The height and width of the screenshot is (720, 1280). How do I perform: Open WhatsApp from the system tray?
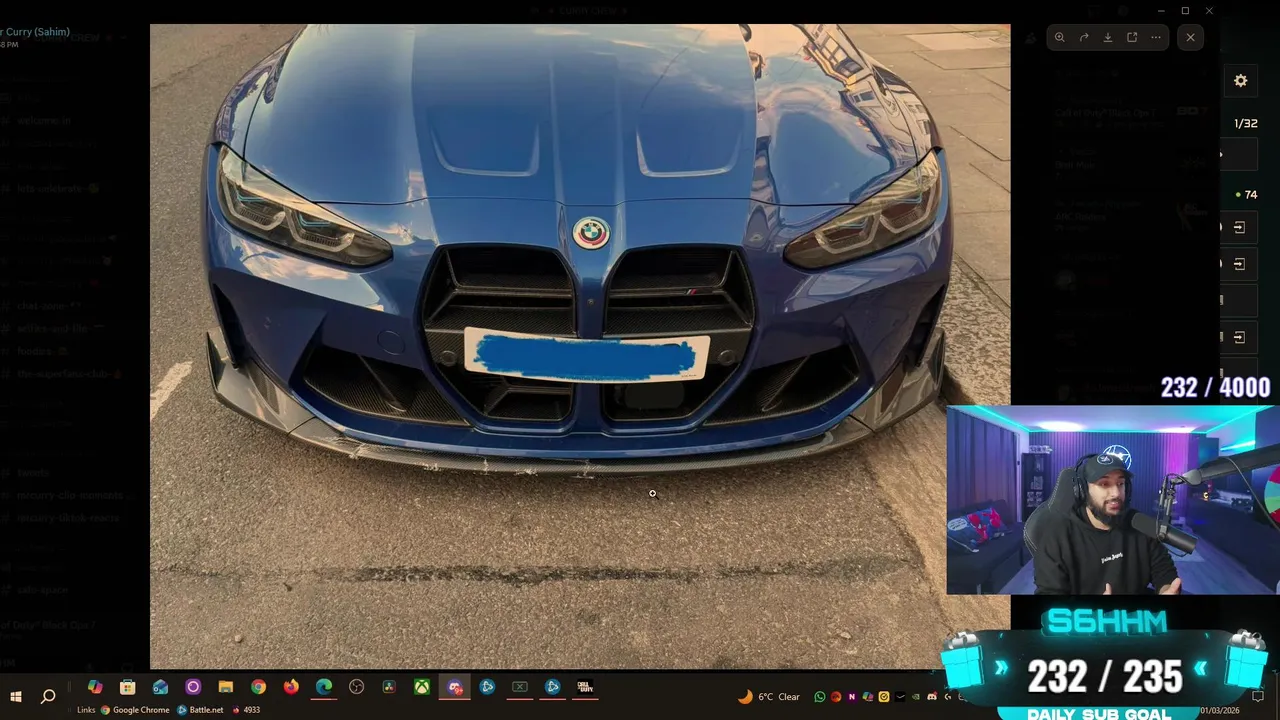click(820, 697)
